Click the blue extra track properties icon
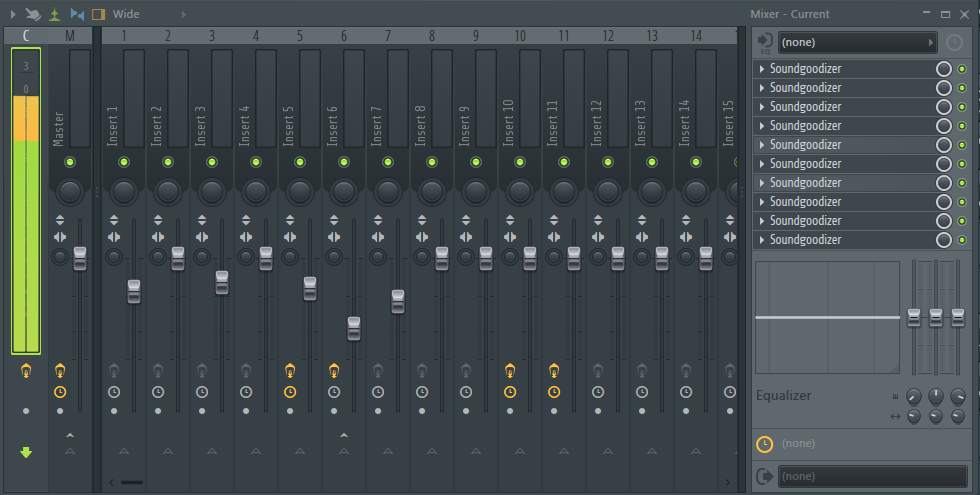This screenshot has height=495, width=980. click(x=77, y=14)
